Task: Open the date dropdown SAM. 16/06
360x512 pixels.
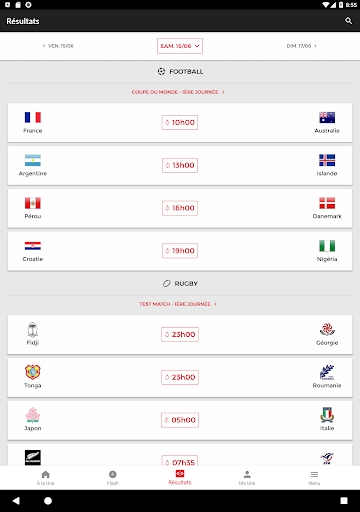Action: pos(180,46)
